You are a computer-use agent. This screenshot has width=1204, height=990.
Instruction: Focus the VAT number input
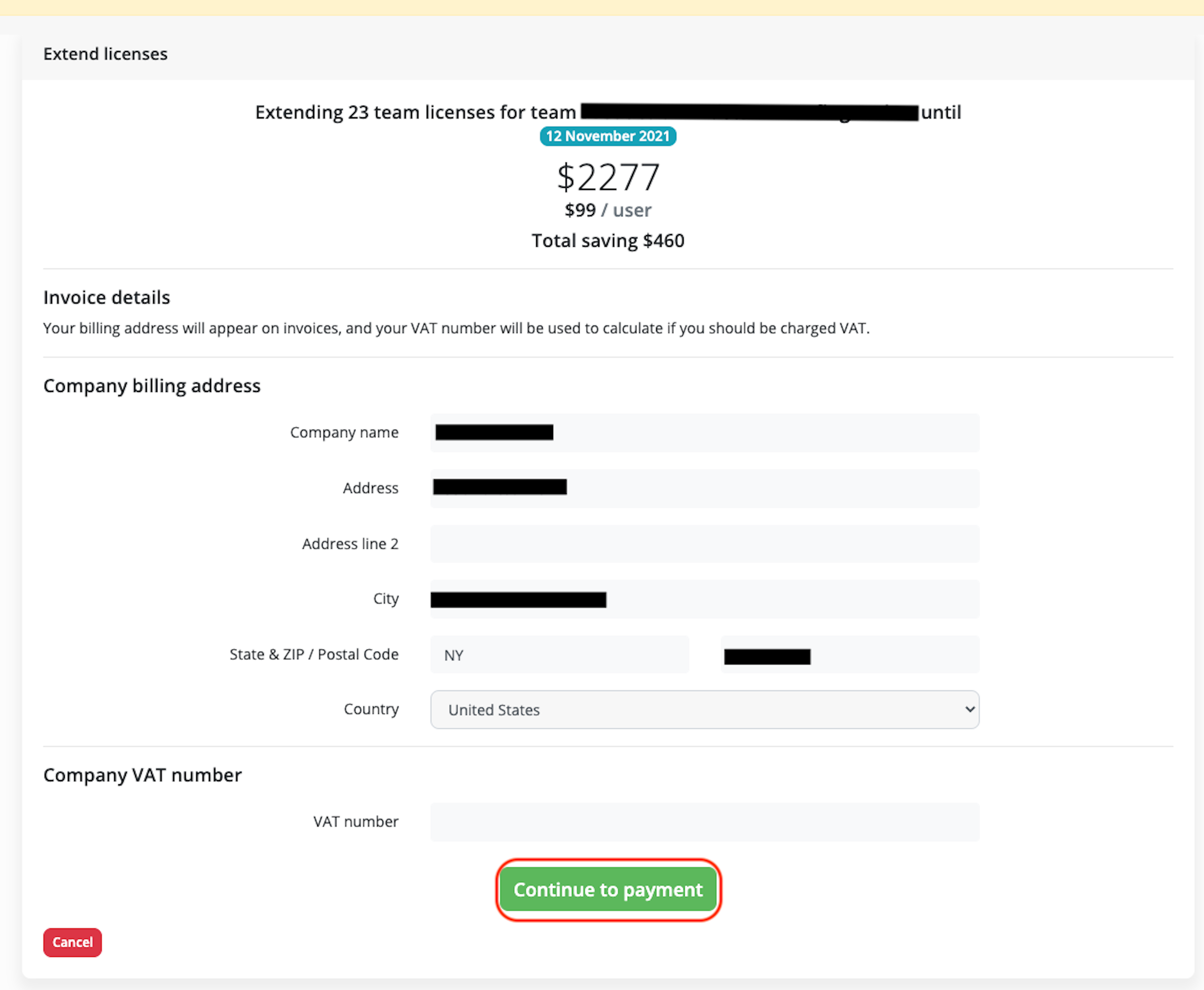tap(704, 822)
